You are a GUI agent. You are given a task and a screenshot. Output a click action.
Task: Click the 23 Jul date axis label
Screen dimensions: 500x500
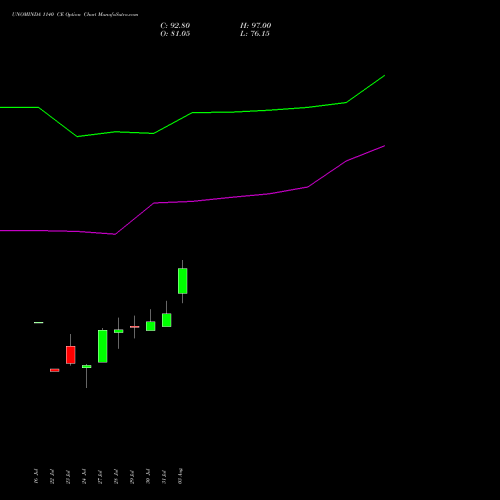coord(68,477)
